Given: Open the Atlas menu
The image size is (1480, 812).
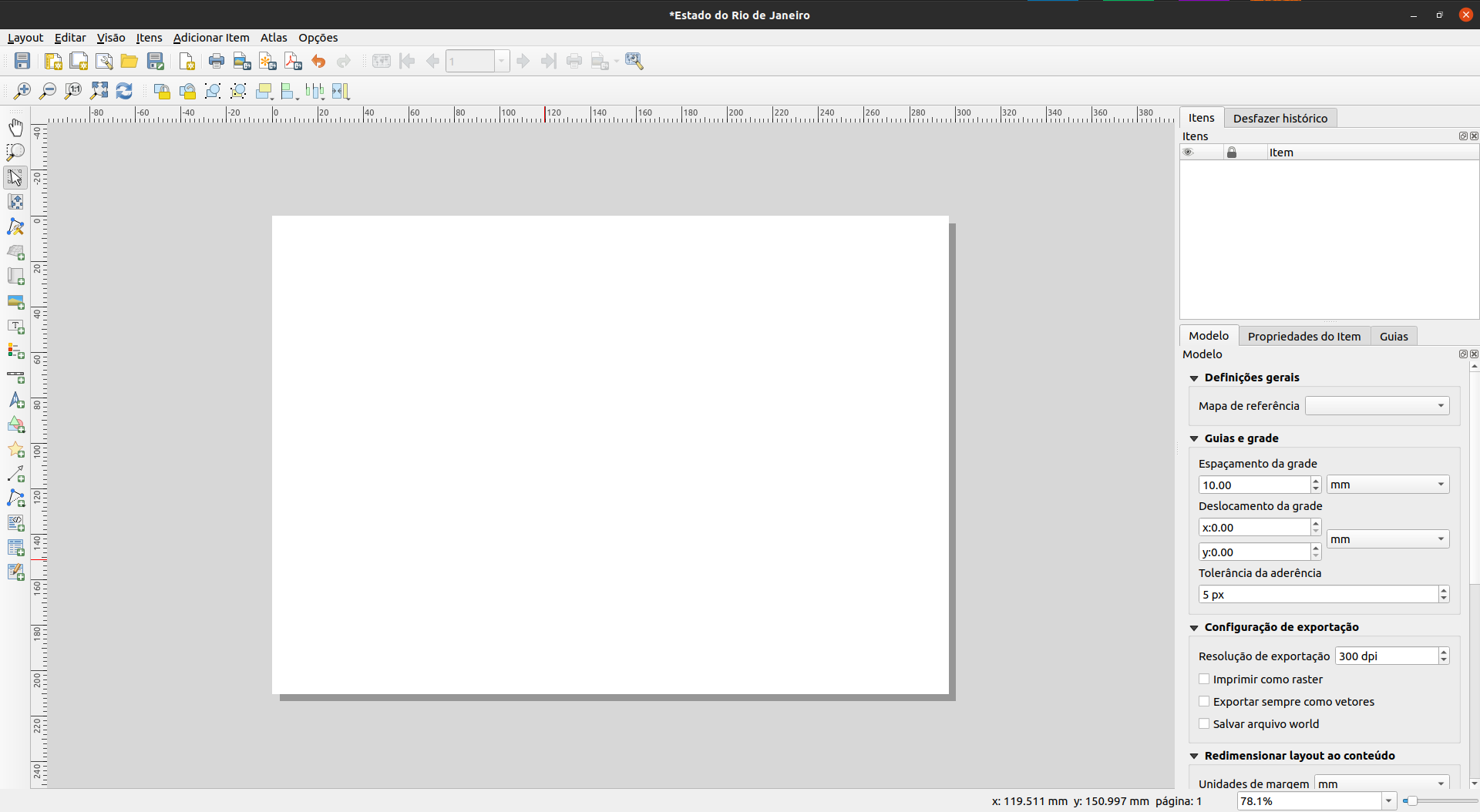Looking at the screenshot, I should 274,38.
